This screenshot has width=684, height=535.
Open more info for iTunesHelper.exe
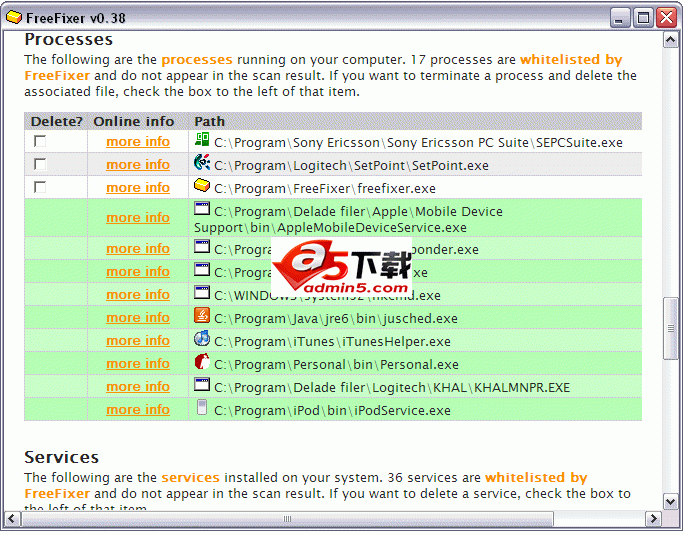tap(138, 341)
